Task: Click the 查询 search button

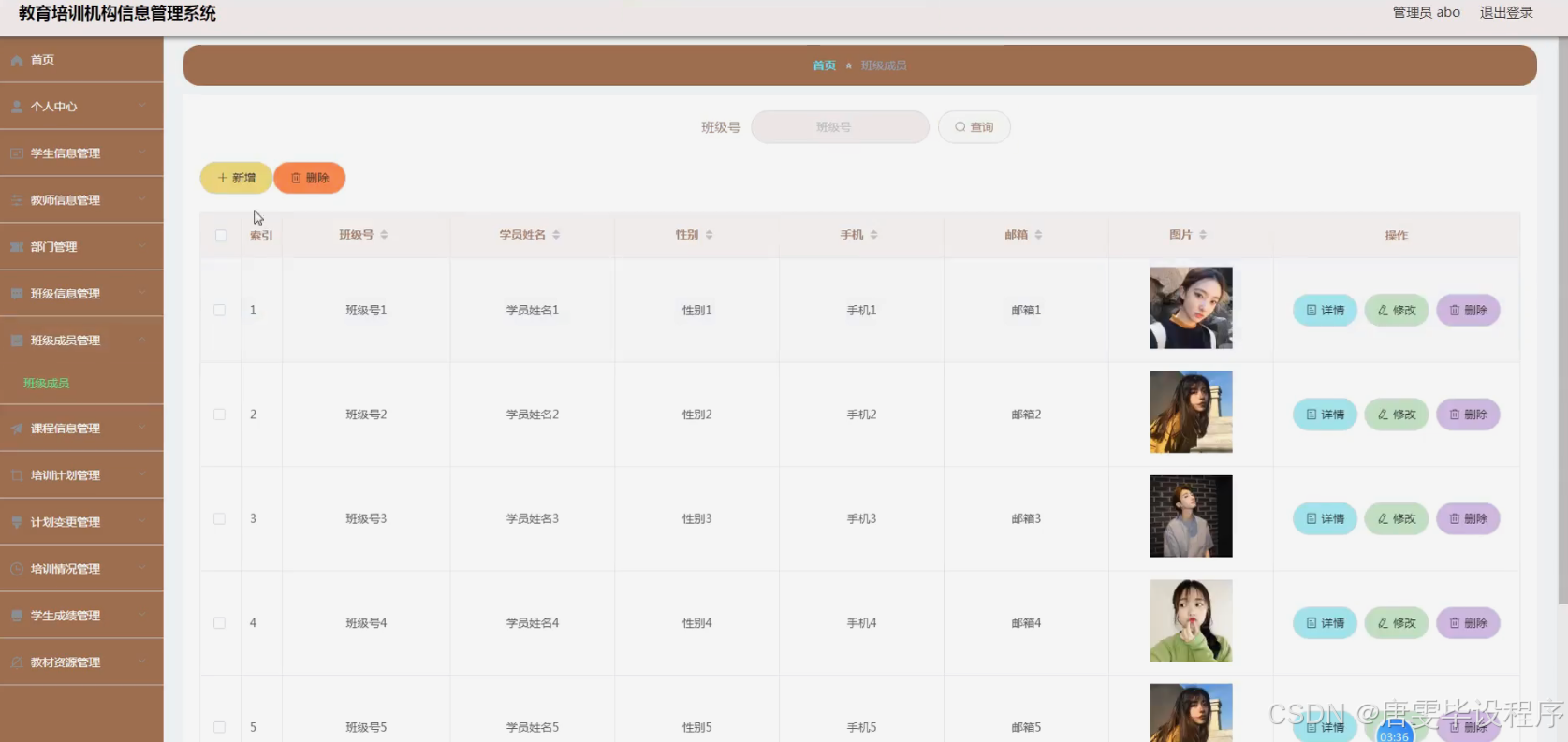Action: click(x=975, y=127)
